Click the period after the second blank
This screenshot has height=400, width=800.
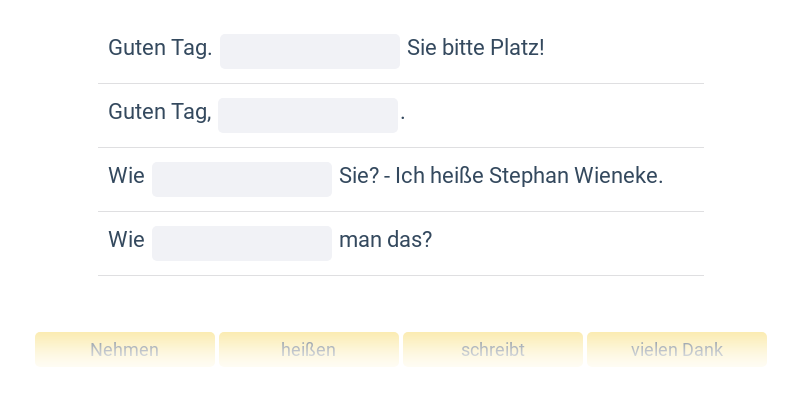coord(403,114)
